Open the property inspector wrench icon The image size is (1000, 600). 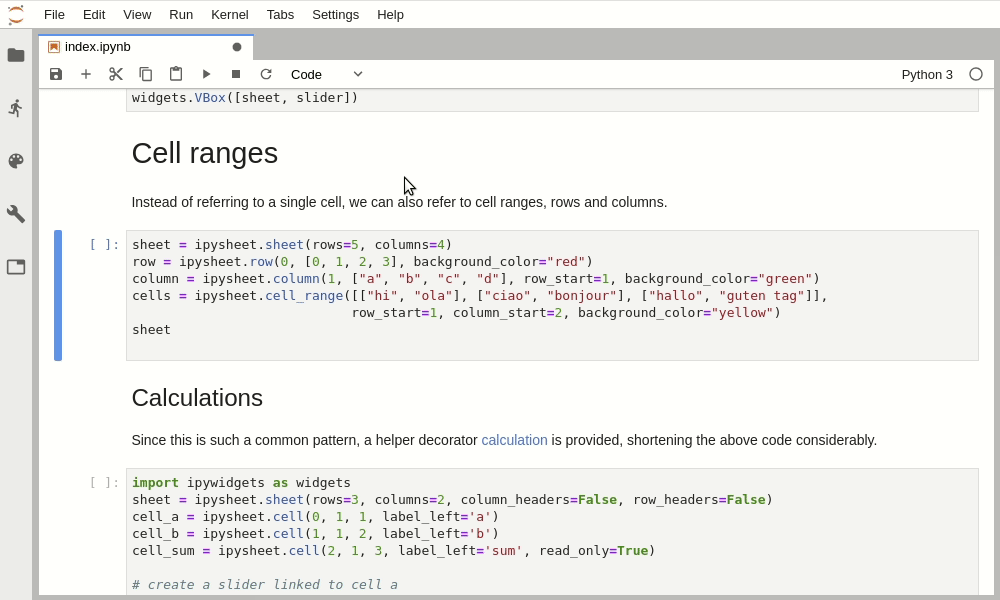pos(16,213)
